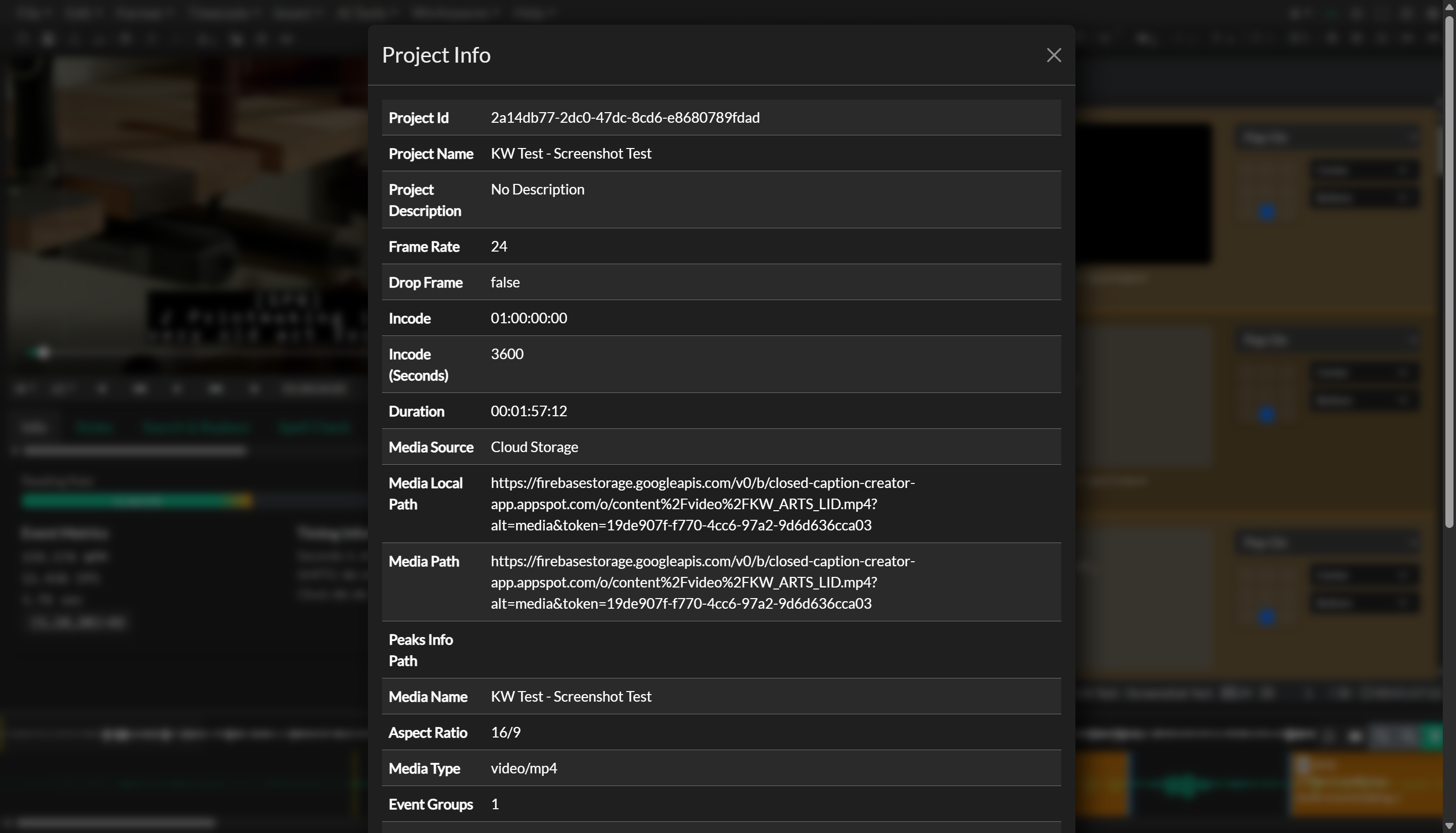Click the Media Type video/mp4 row
Viewport: 1456px width, 833px height.
pos(524,768)
